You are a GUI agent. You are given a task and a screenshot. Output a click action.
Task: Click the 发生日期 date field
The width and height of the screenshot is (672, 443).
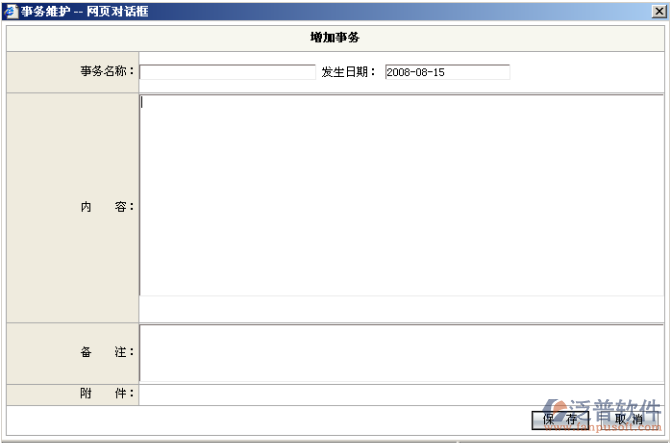point(447,72)
